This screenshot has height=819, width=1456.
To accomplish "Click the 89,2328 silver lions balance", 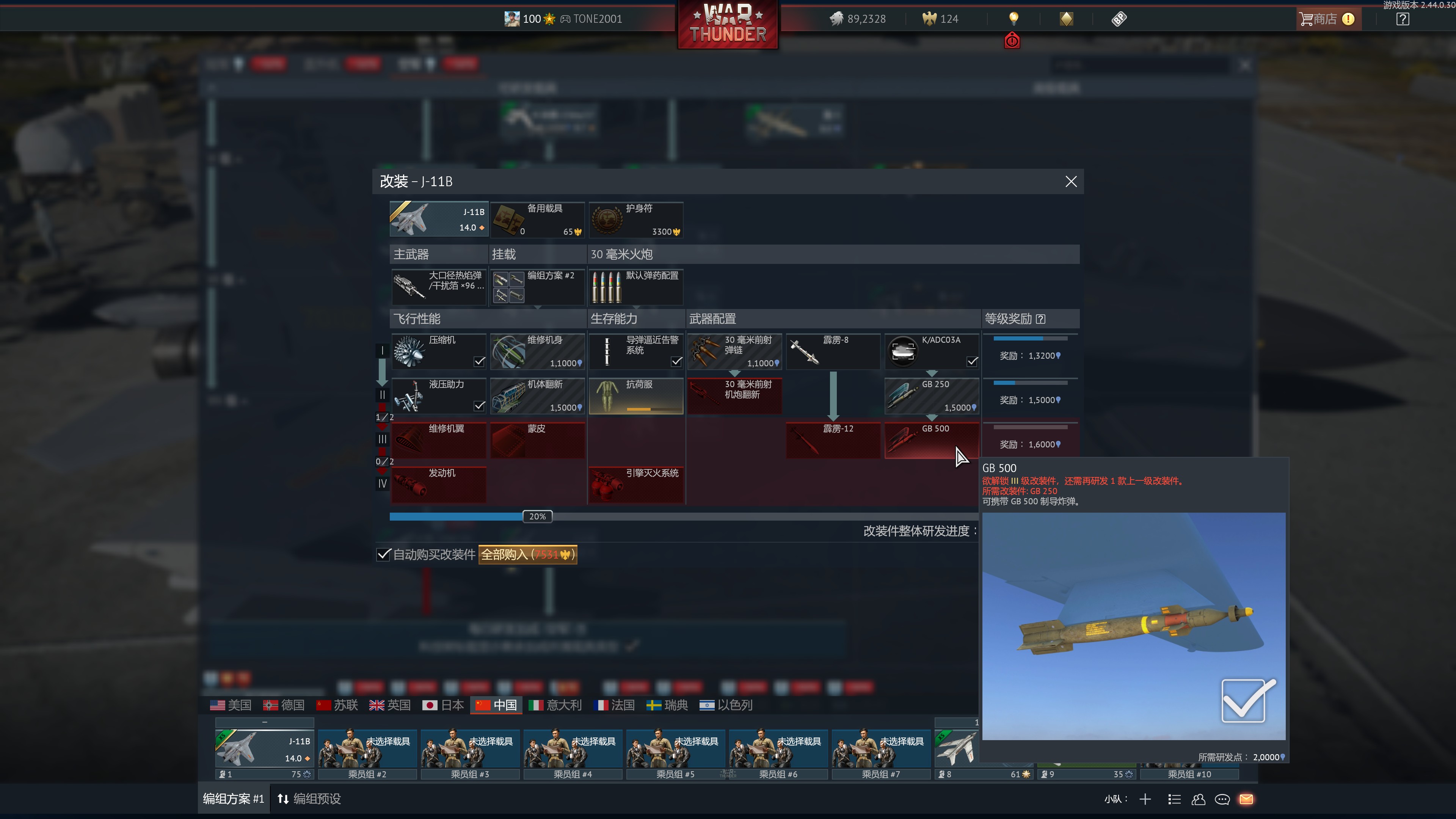I will tap(857, 19).
